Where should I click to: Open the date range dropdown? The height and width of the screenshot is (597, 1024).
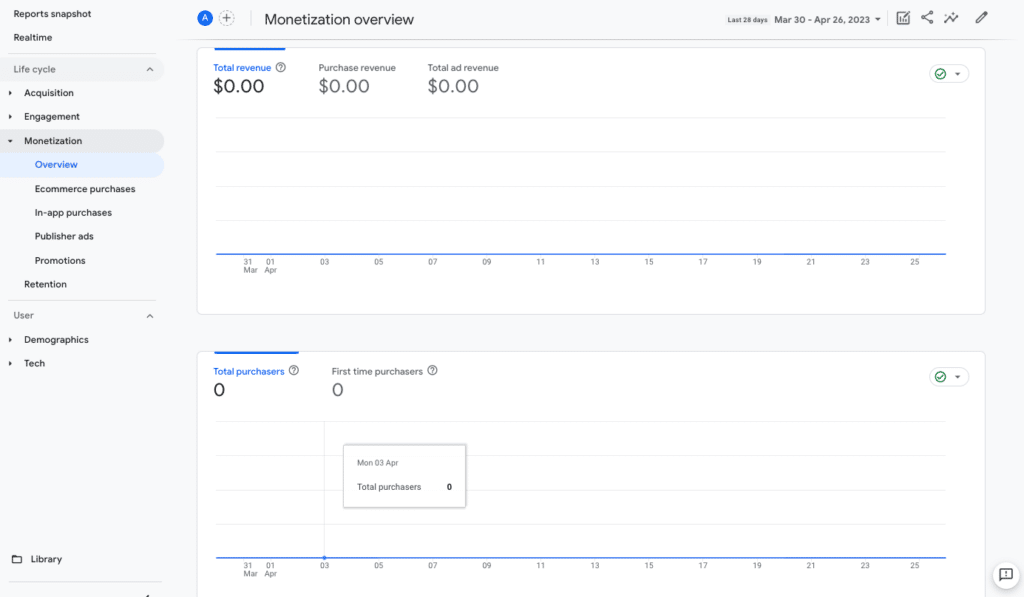[x=828, y=19]
